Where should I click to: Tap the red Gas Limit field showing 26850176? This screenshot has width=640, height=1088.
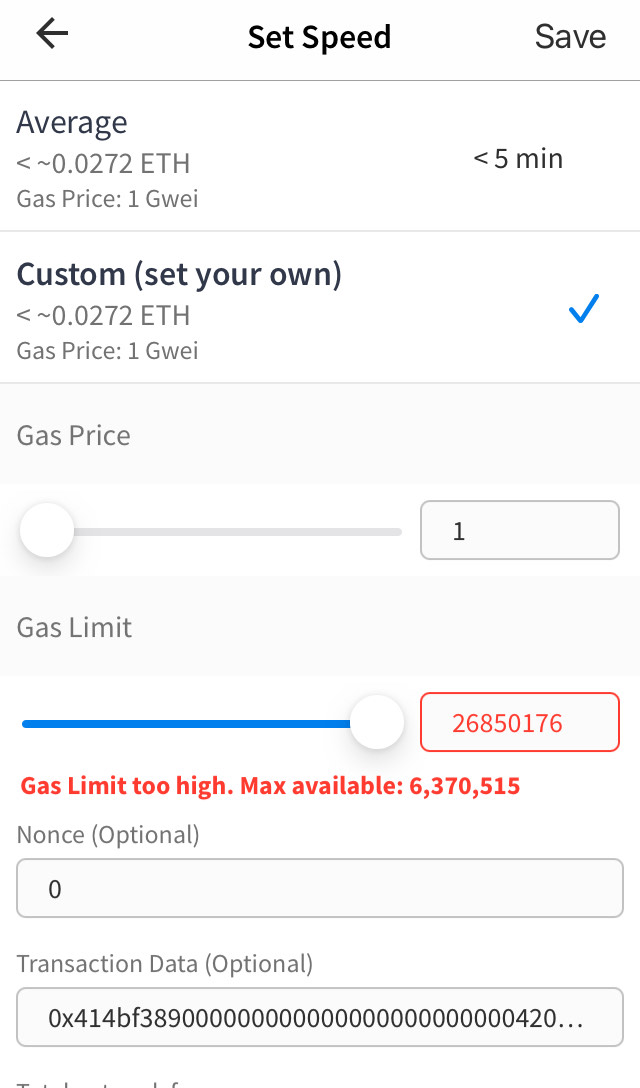tap(519, 721)
